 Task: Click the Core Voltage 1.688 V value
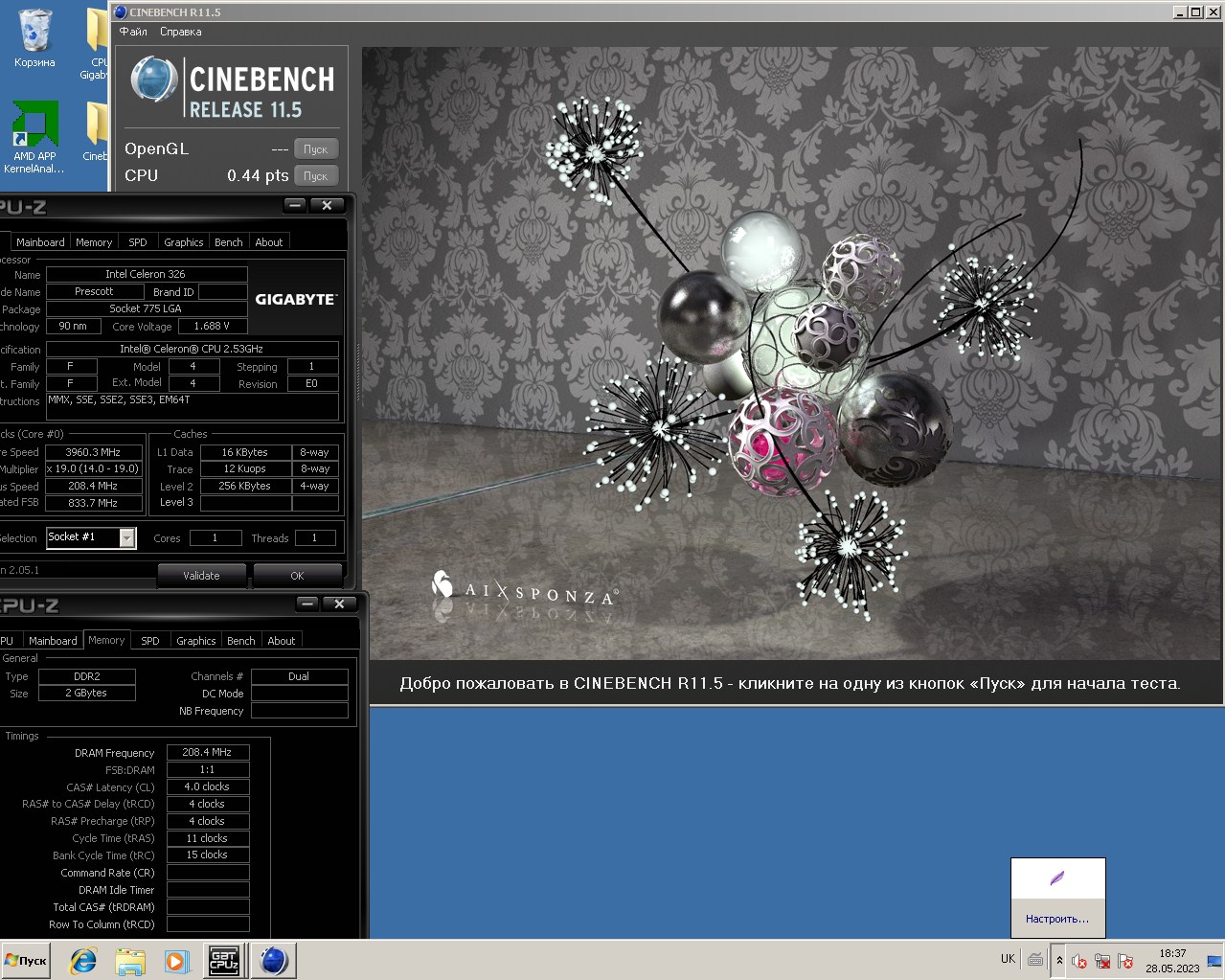point(213,326)
